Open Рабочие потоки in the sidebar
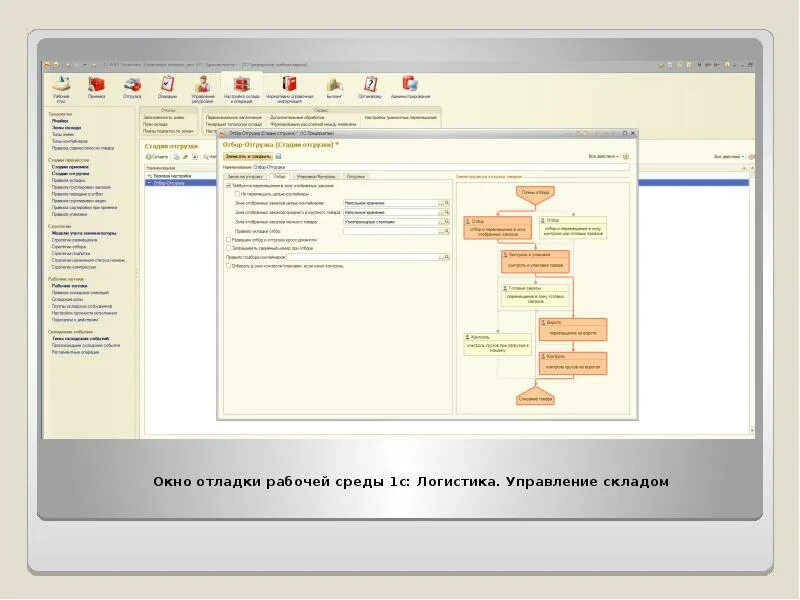Viewport: 800px width, 600px height. click(69, 286)
